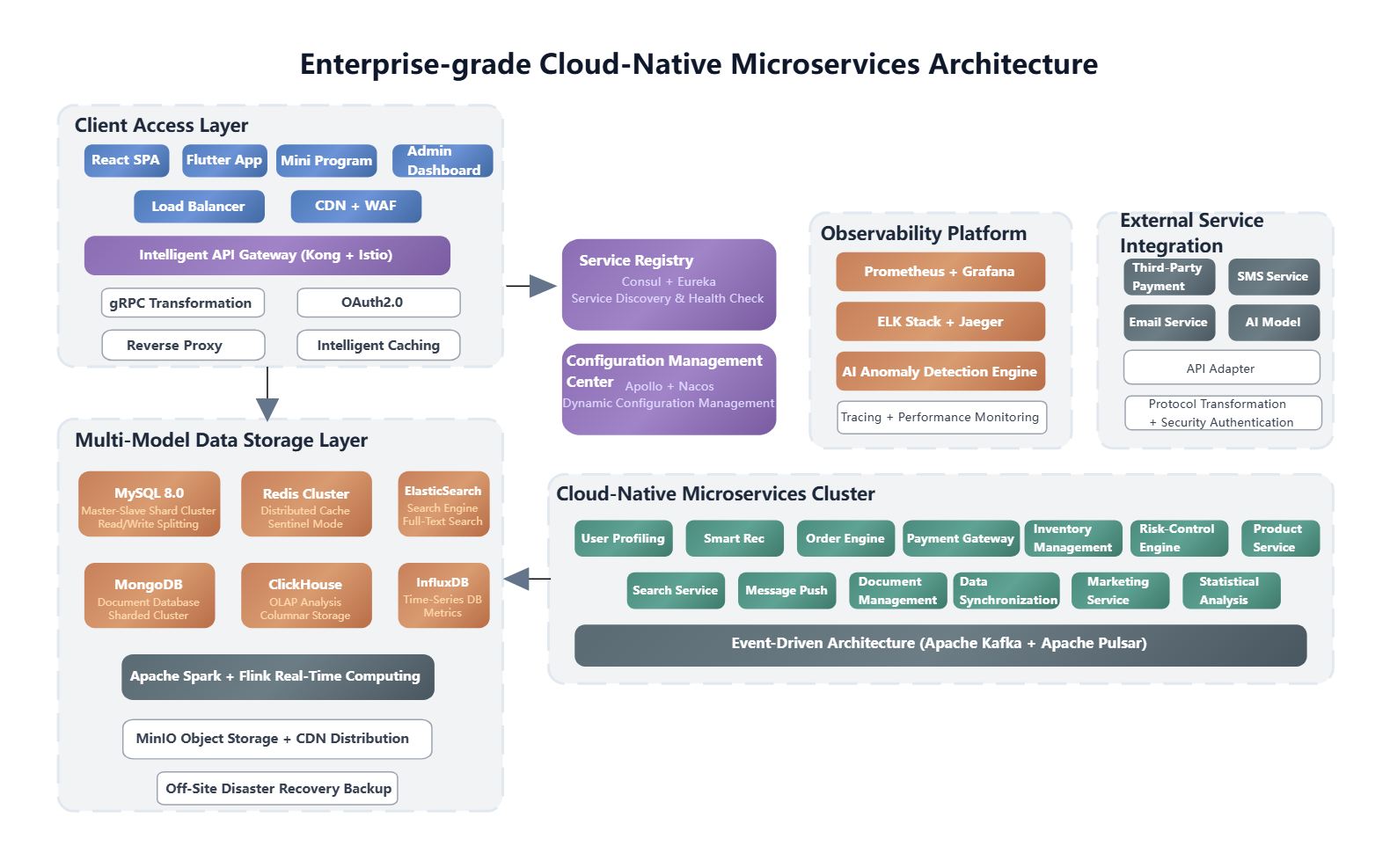Viewport: 1390px width, 868px height.
Task: Click the Product Service box
Action: pos(1280,538)
